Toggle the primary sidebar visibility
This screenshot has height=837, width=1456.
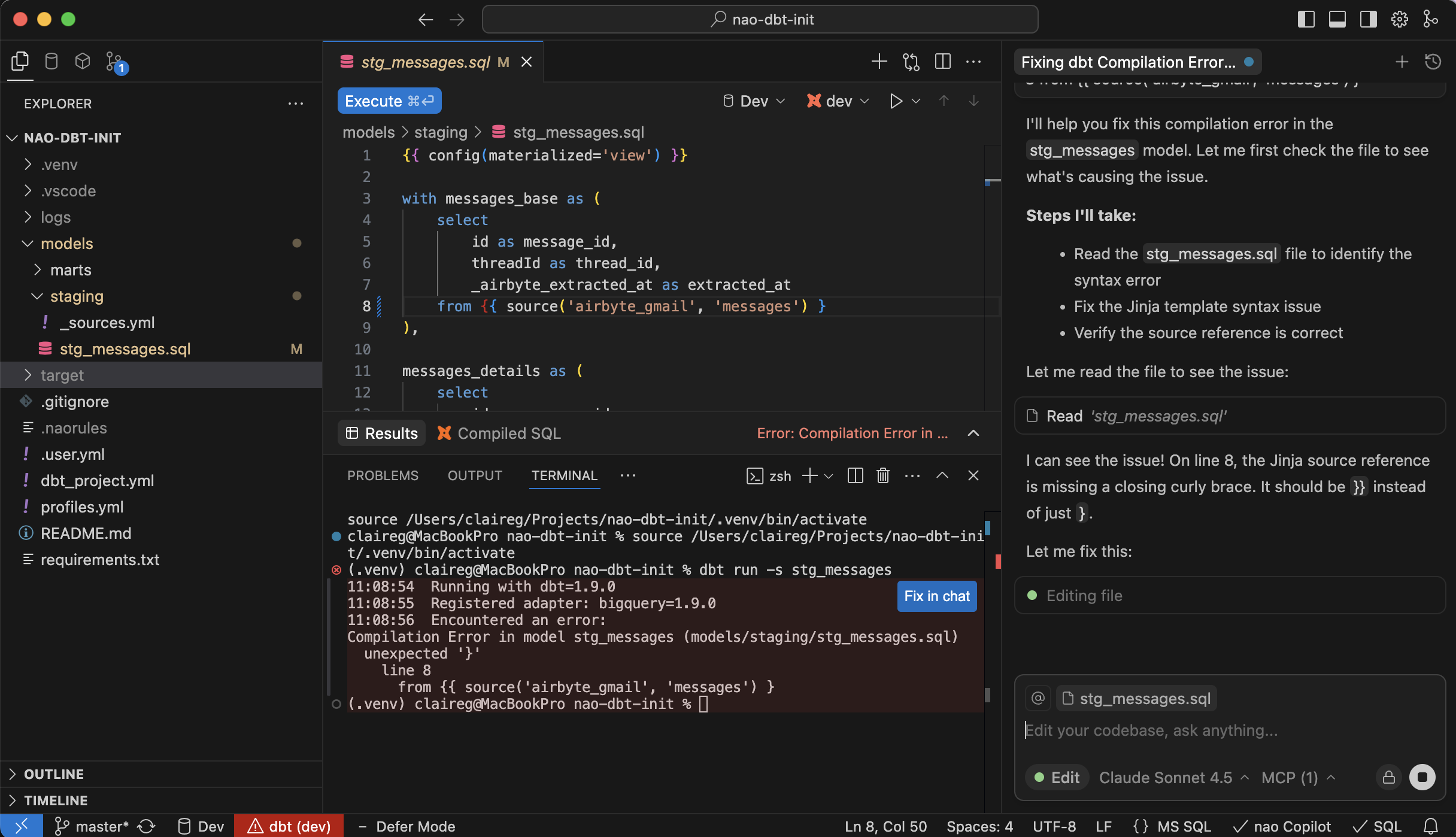pos(1306,19)
